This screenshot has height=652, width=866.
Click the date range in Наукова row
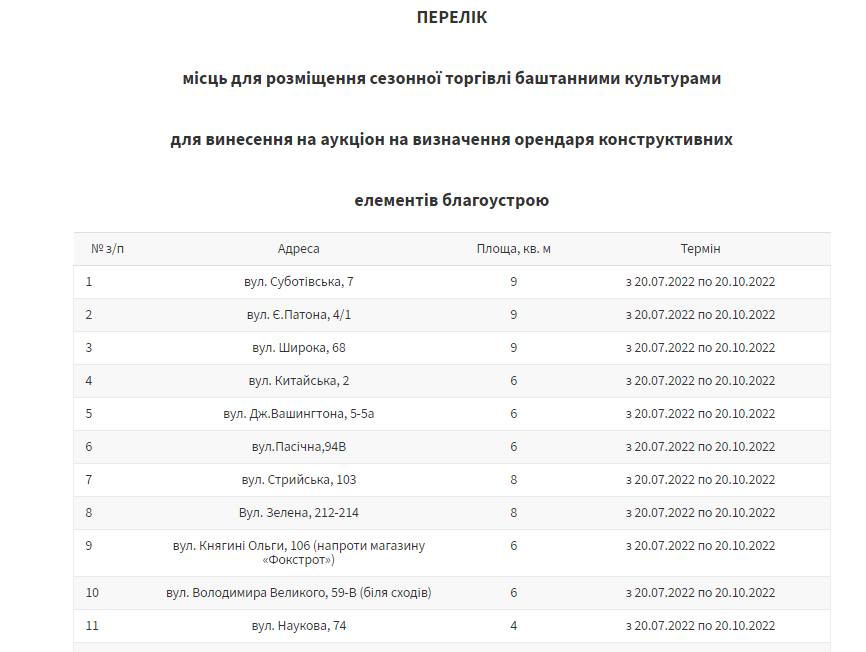[700, 626]
